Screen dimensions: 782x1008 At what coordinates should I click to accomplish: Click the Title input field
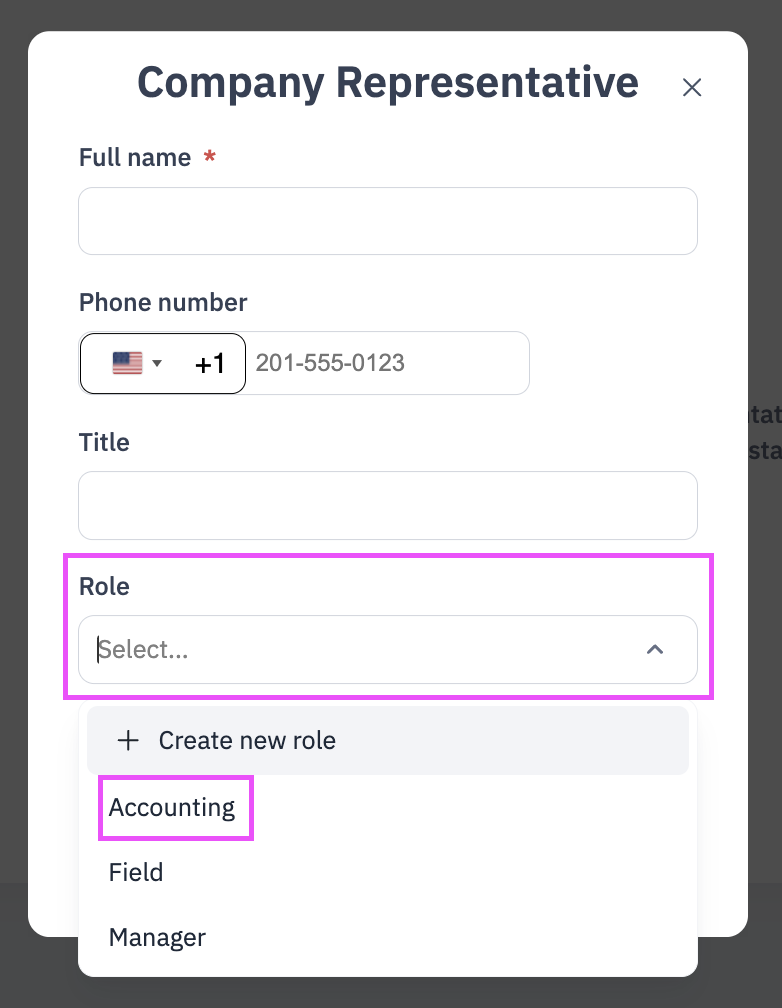388,505
